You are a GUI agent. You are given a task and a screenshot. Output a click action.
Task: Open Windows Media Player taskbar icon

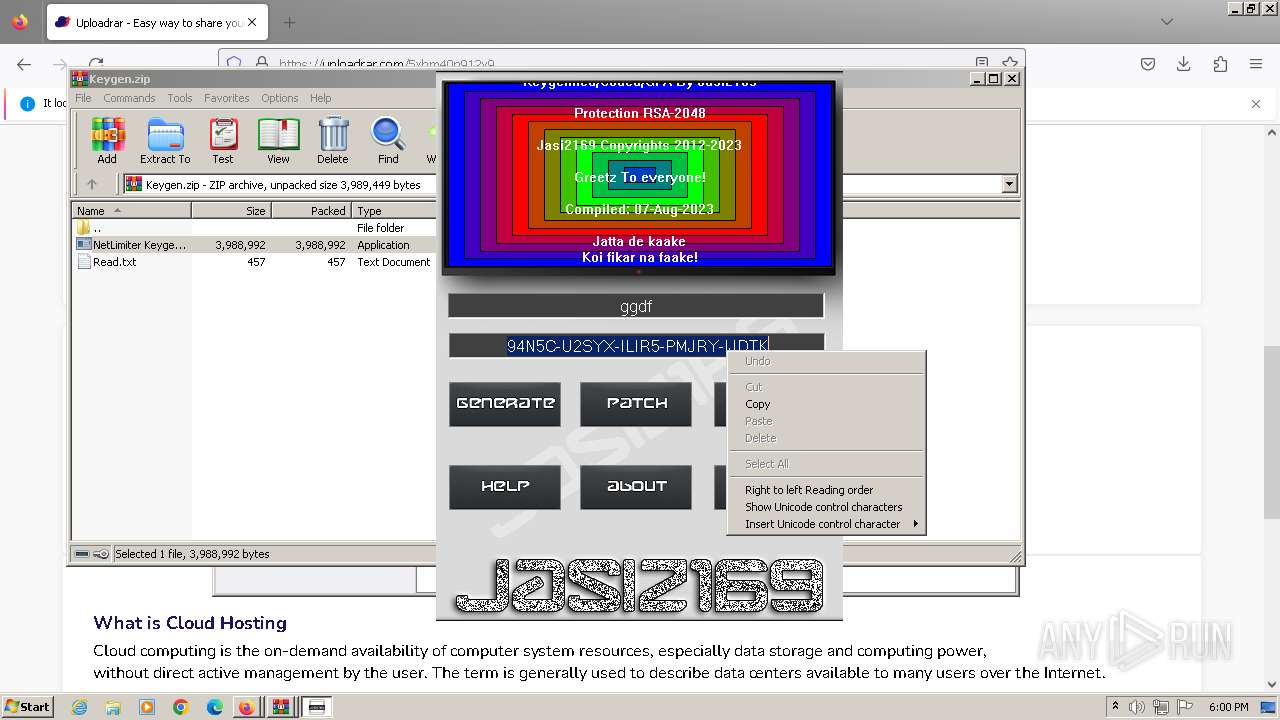[147, 707]
